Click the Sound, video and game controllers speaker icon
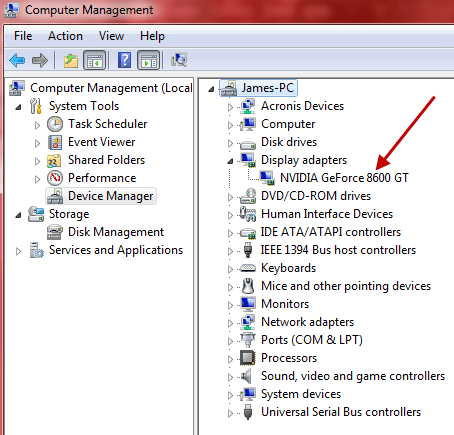Viewport: 454px width, 435px height. tap(247, 376)
